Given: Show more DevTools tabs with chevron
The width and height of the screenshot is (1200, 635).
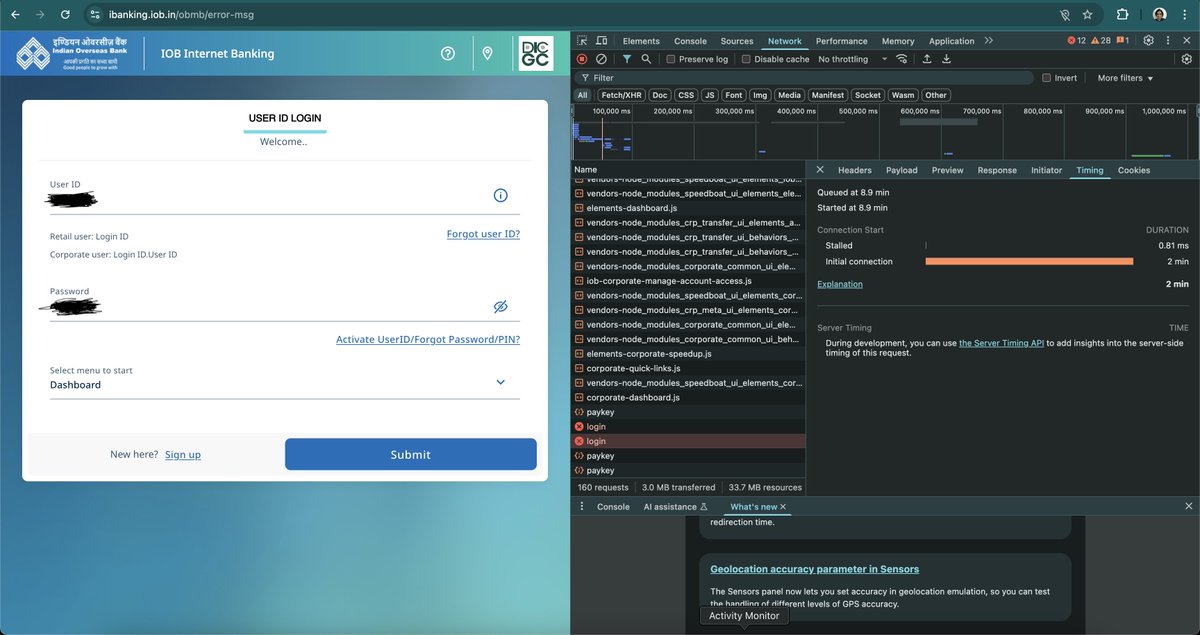Looking at the screenshot, I should pyautogui.click(x=988, y=41).
